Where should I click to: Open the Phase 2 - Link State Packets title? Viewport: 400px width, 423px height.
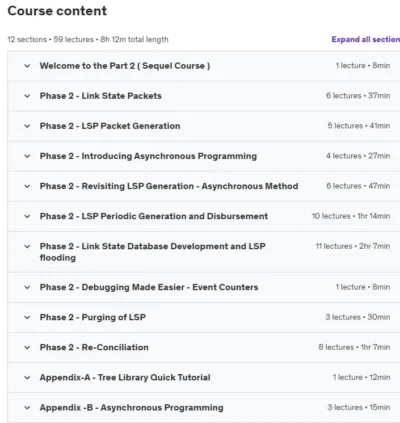tap(101, 96)
